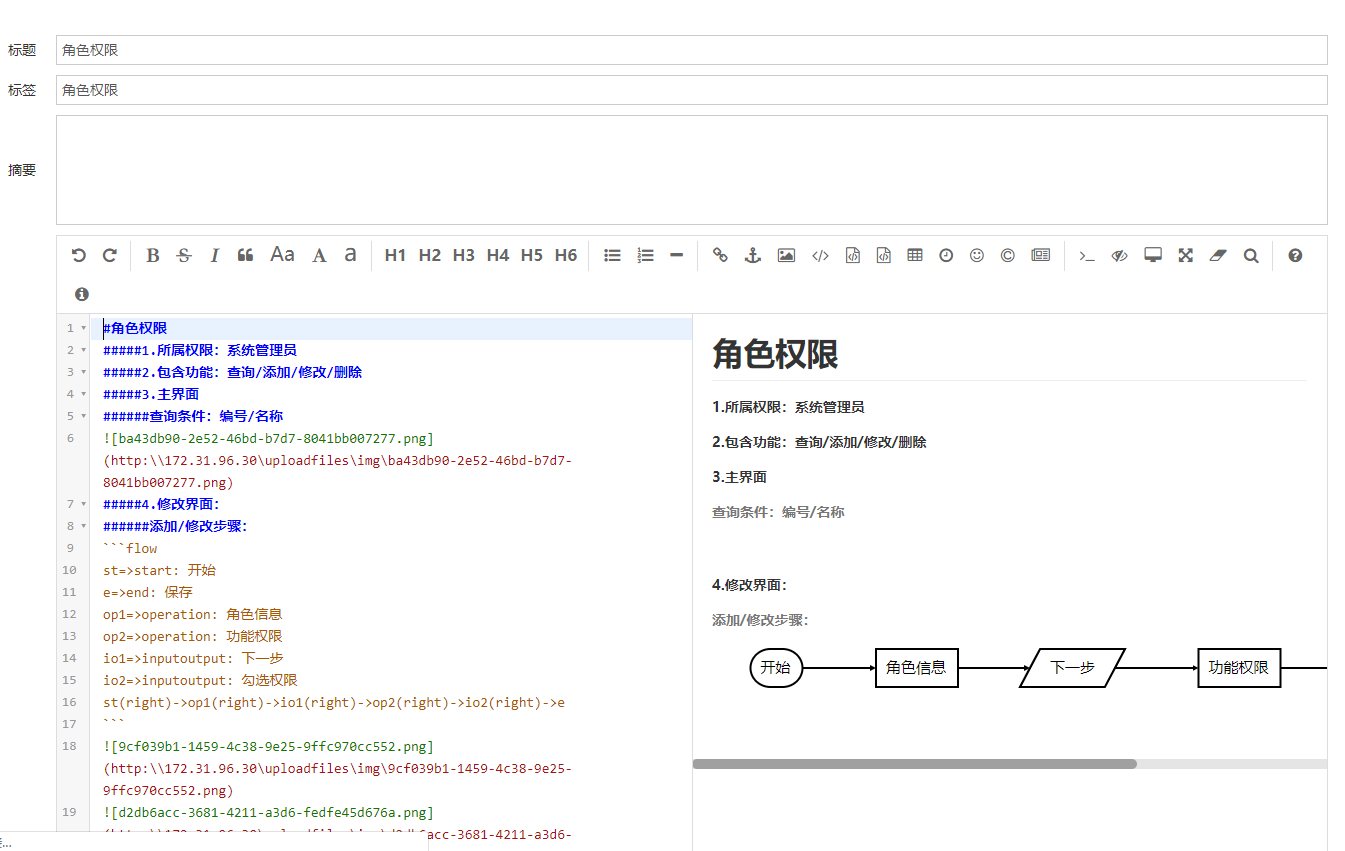
Task: Collapse the fold arrow on line 3
Action: tap(84, 373)
